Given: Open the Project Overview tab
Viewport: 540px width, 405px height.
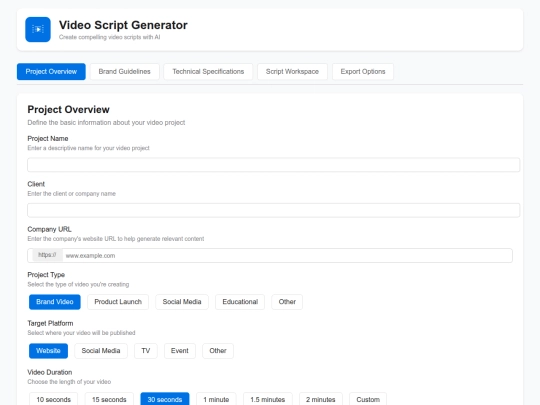Looking at the screenshot, I should [51, 72].
